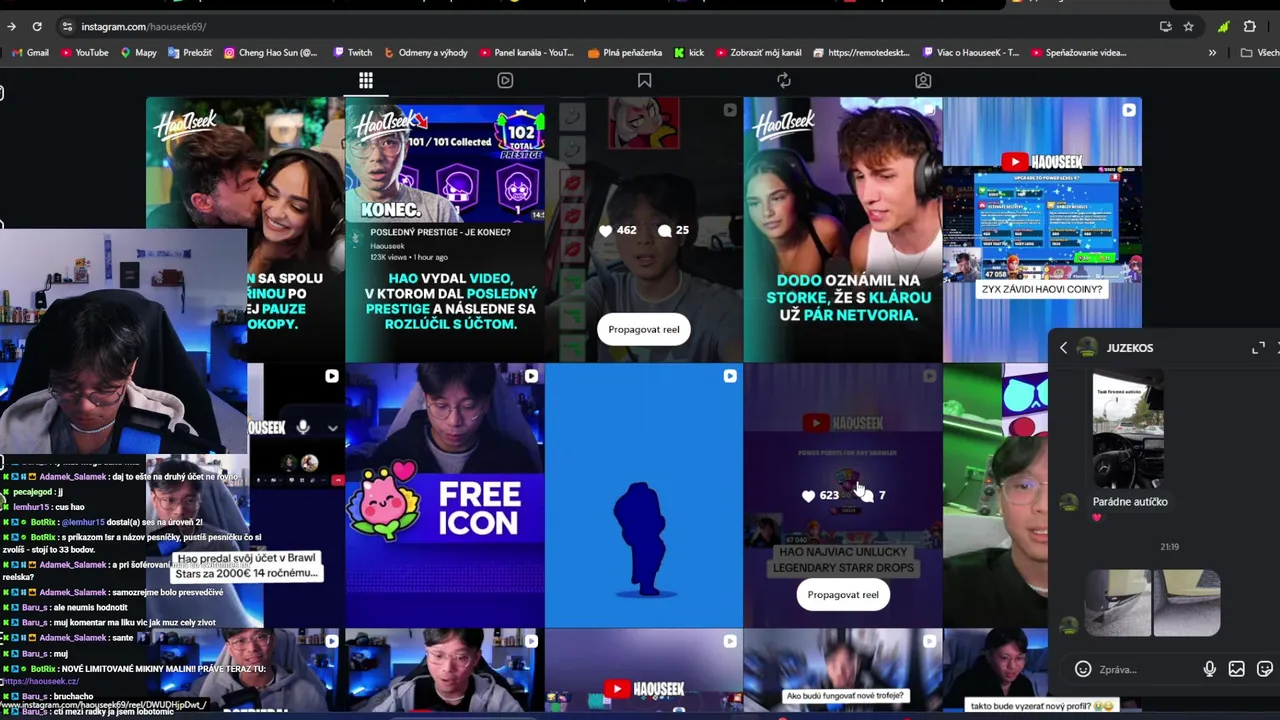Image resolution: width=1280 pixels, height=720 pixels.
Task: Open the remotedesktop bookmark
Action: tap(862, 52)
